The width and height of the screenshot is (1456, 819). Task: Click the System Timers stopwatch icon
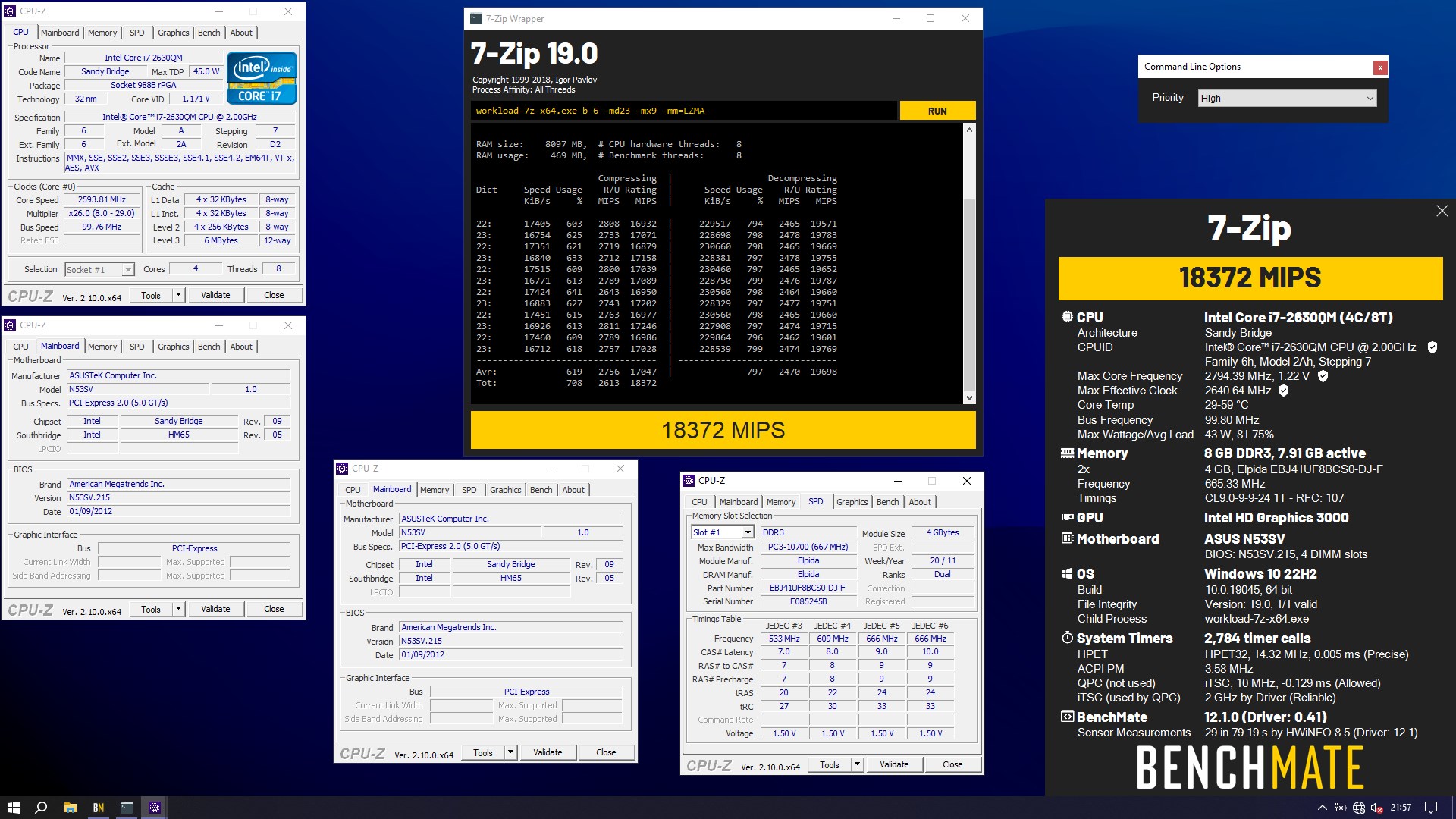click(1067, 638)
